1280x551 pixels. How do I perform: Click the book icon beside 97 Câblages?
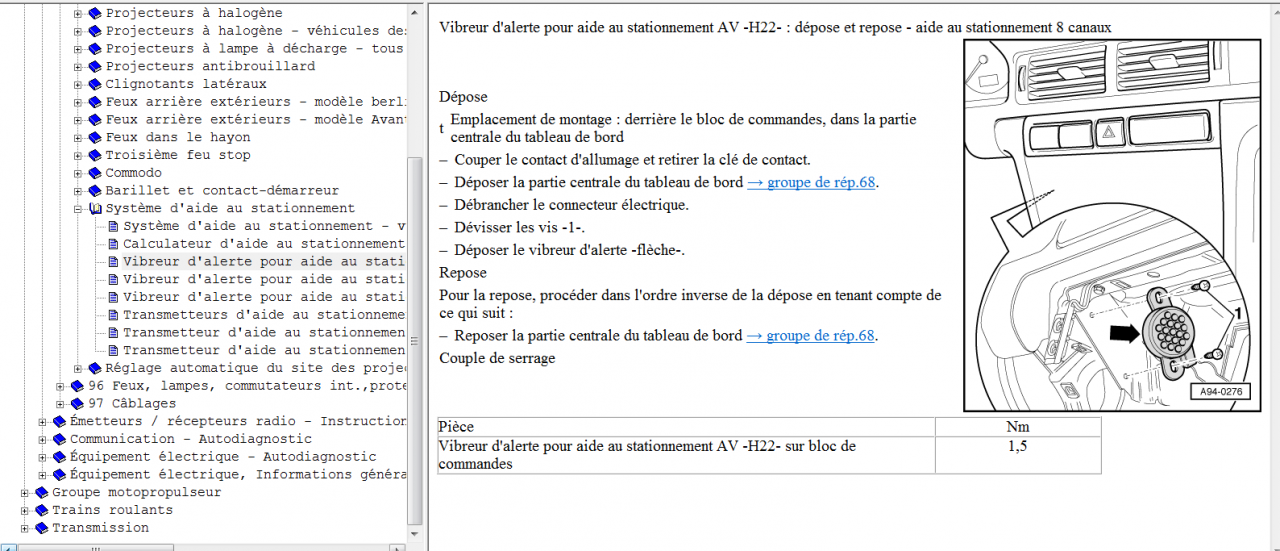coord(77,404)
